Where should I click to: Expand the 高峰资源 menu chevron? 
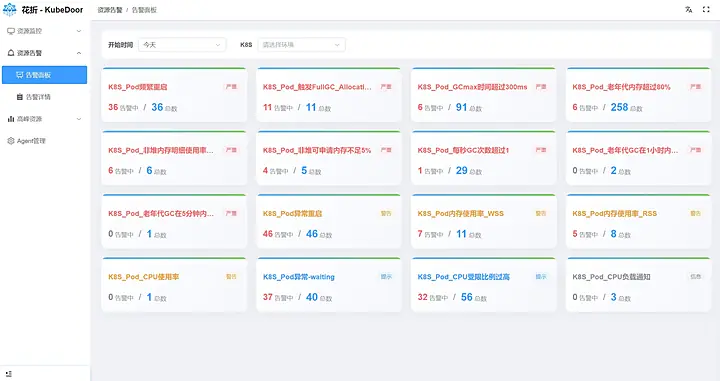[x=79, y=119]
